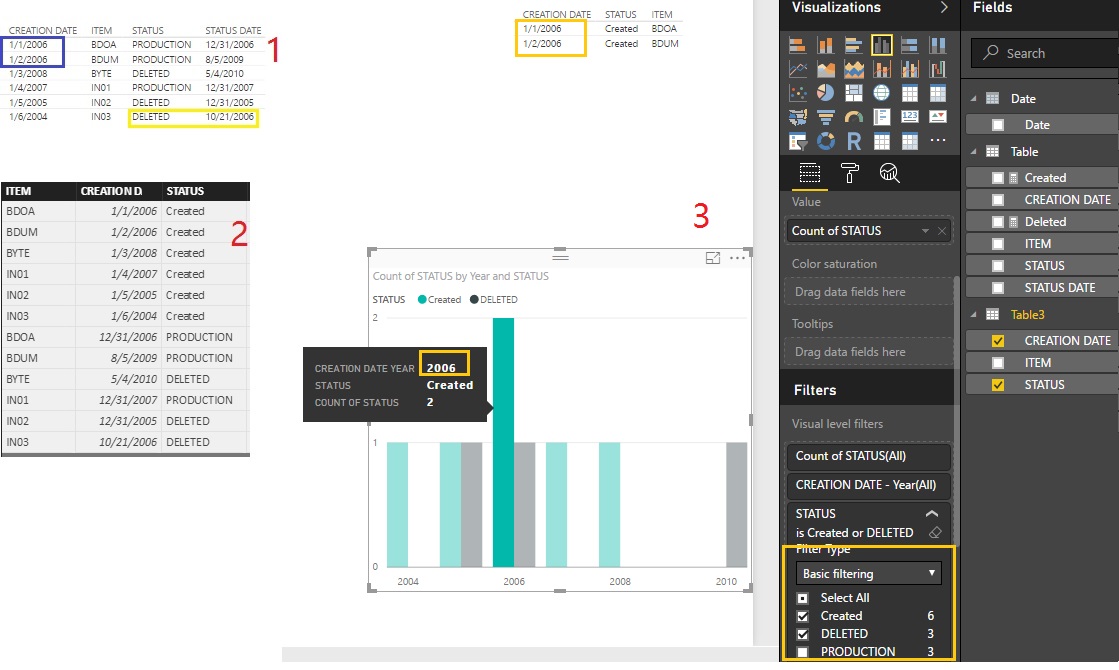Check the Date field checkbox

click(998, 125)
